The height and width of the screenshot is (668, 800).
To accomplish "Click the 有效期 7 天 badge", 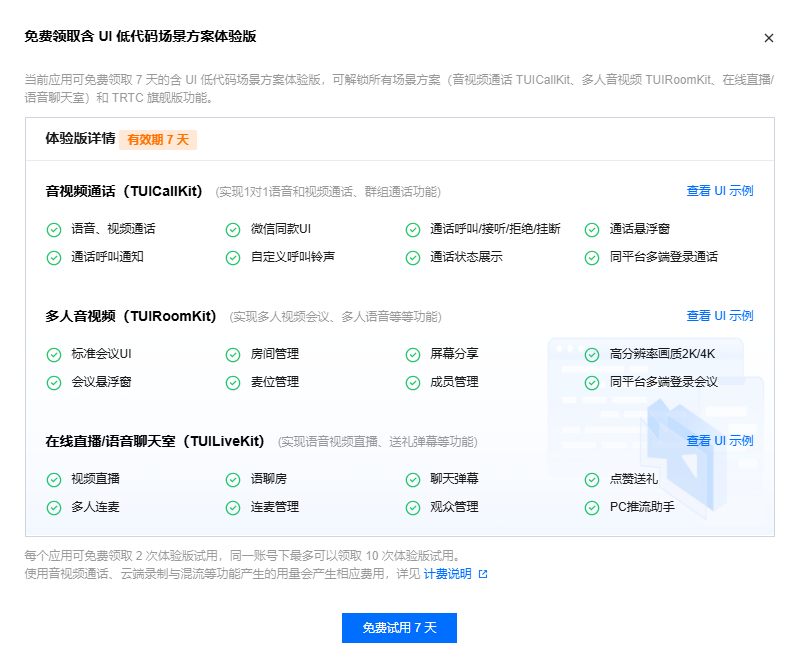I will [x=158, y=140].
